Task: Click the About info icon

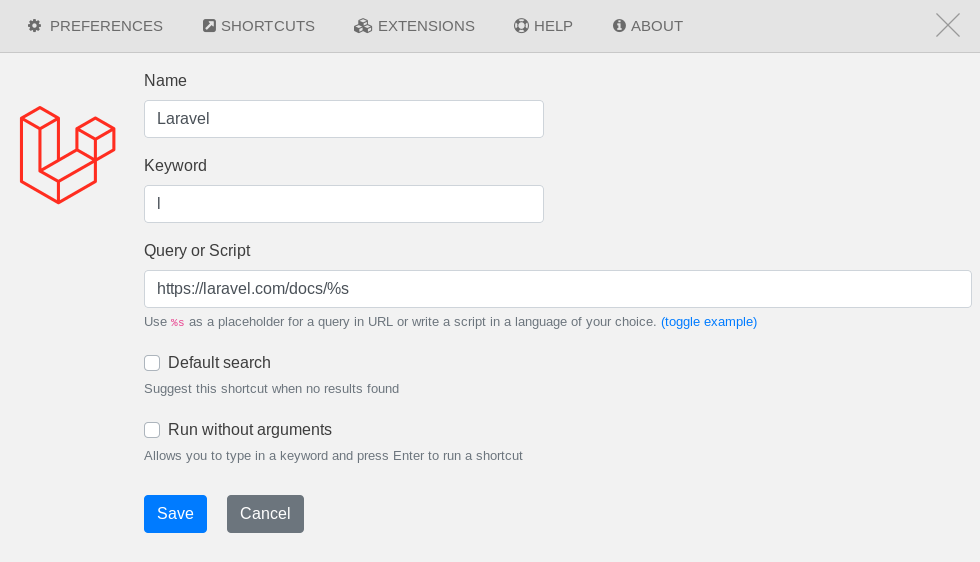Action: tap(619, 26)
